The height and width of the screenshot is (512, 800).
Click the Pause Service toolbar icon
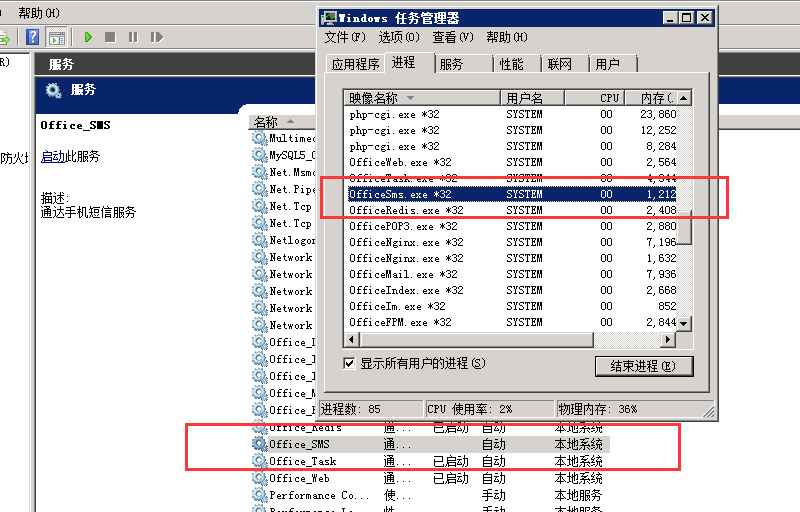tap(132, 37)
